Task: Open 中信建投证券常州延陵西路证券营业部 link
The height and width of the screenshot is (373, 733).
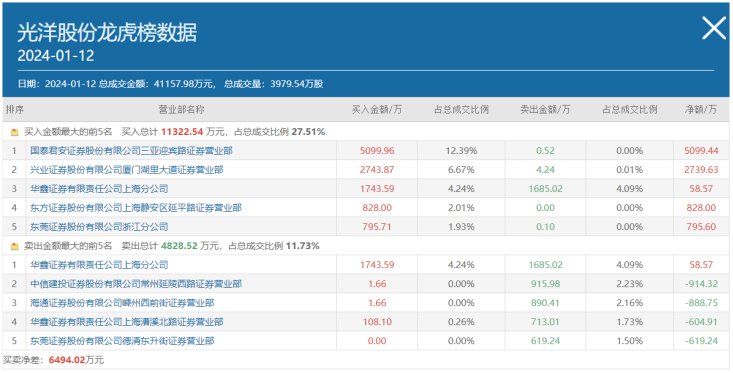Action: coord(136,284)
